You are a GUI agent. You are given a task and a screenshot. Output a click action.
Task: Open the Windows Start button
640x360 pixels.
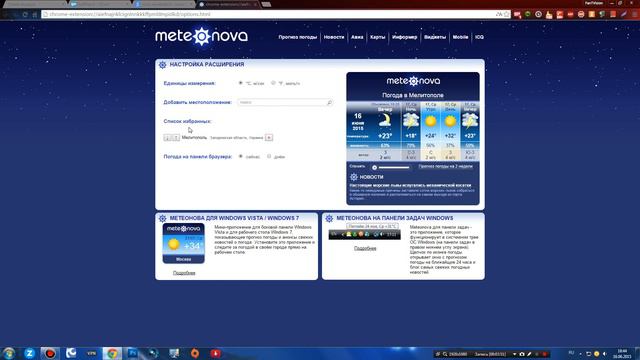9,353
